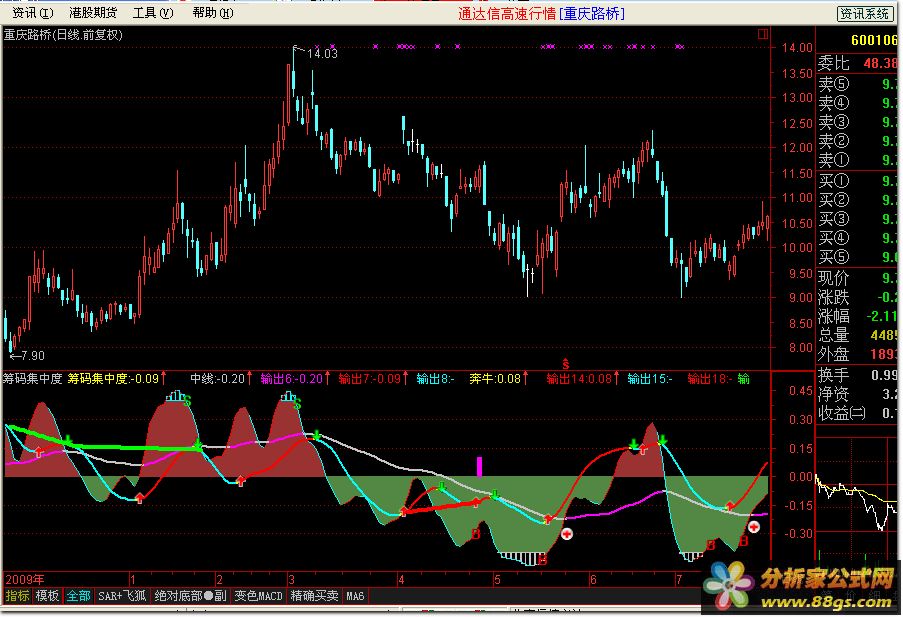Click the 卖① order row
The height and width of the screenshot is (617, 903).
pos(858,160)
